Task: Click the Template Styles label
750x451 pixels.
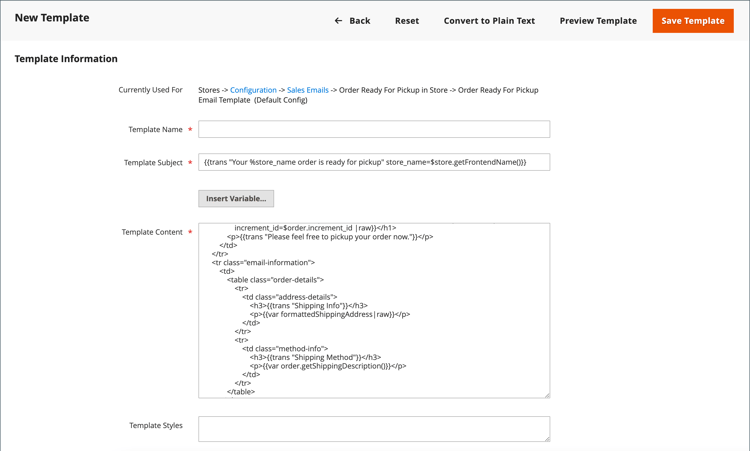Action: pos(156,426)
